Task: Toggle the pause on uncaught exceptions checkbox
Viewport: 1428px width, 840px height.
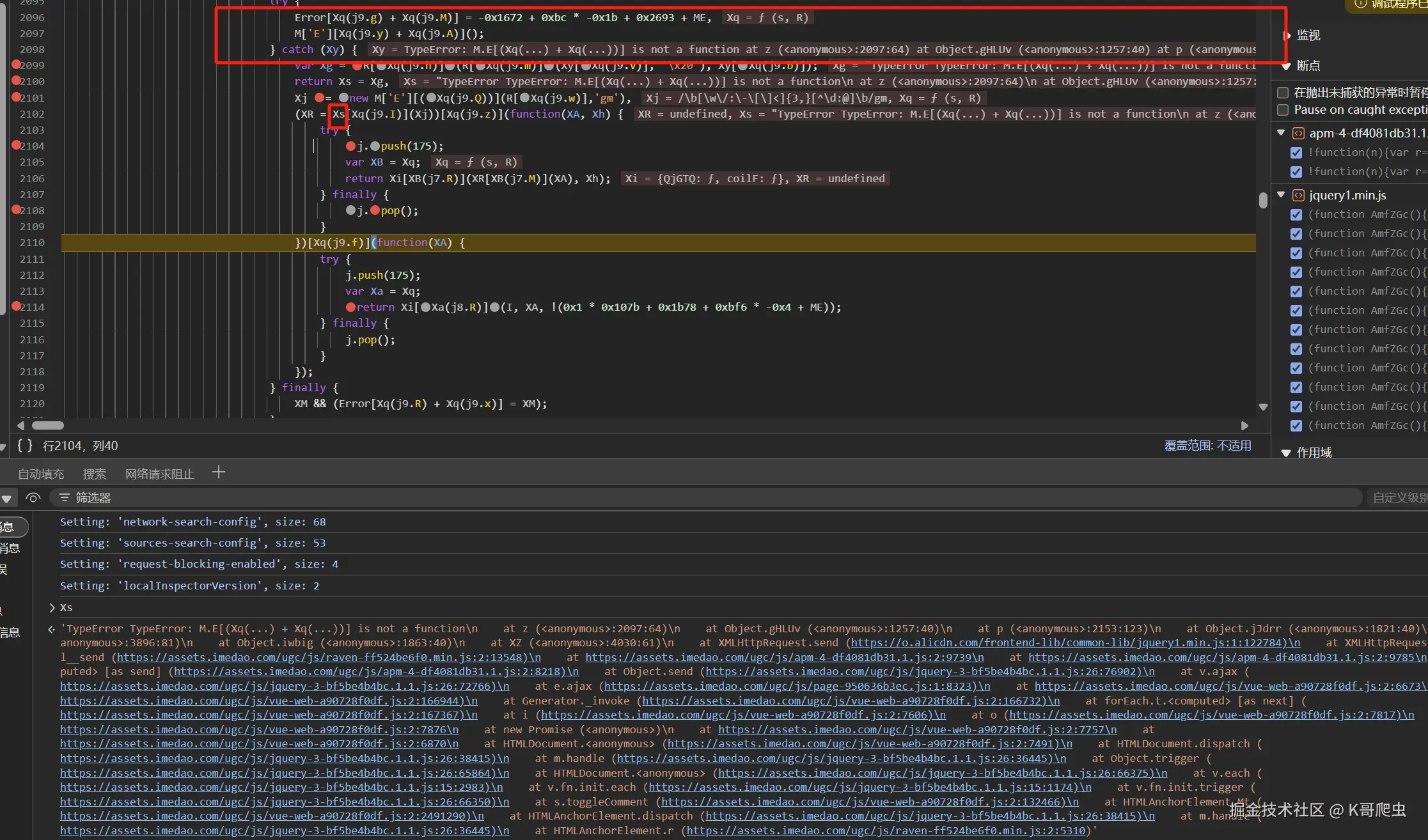Action: 1283,93
